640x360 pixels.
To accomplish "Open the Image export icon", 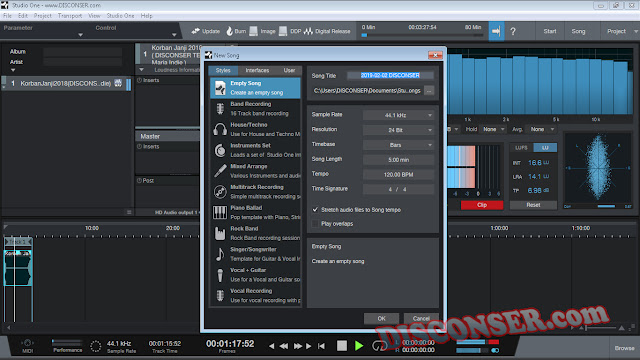I will tap(253, 31).
